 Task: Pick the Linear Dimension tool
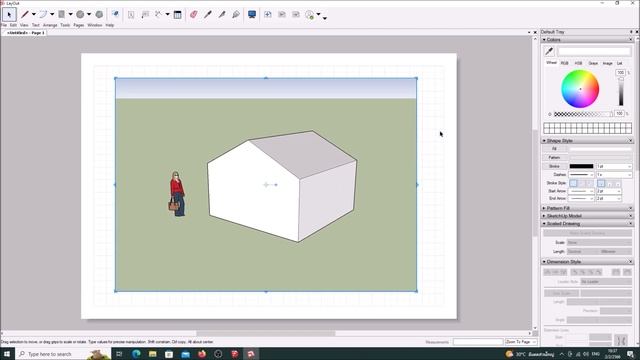click(158, 15)
